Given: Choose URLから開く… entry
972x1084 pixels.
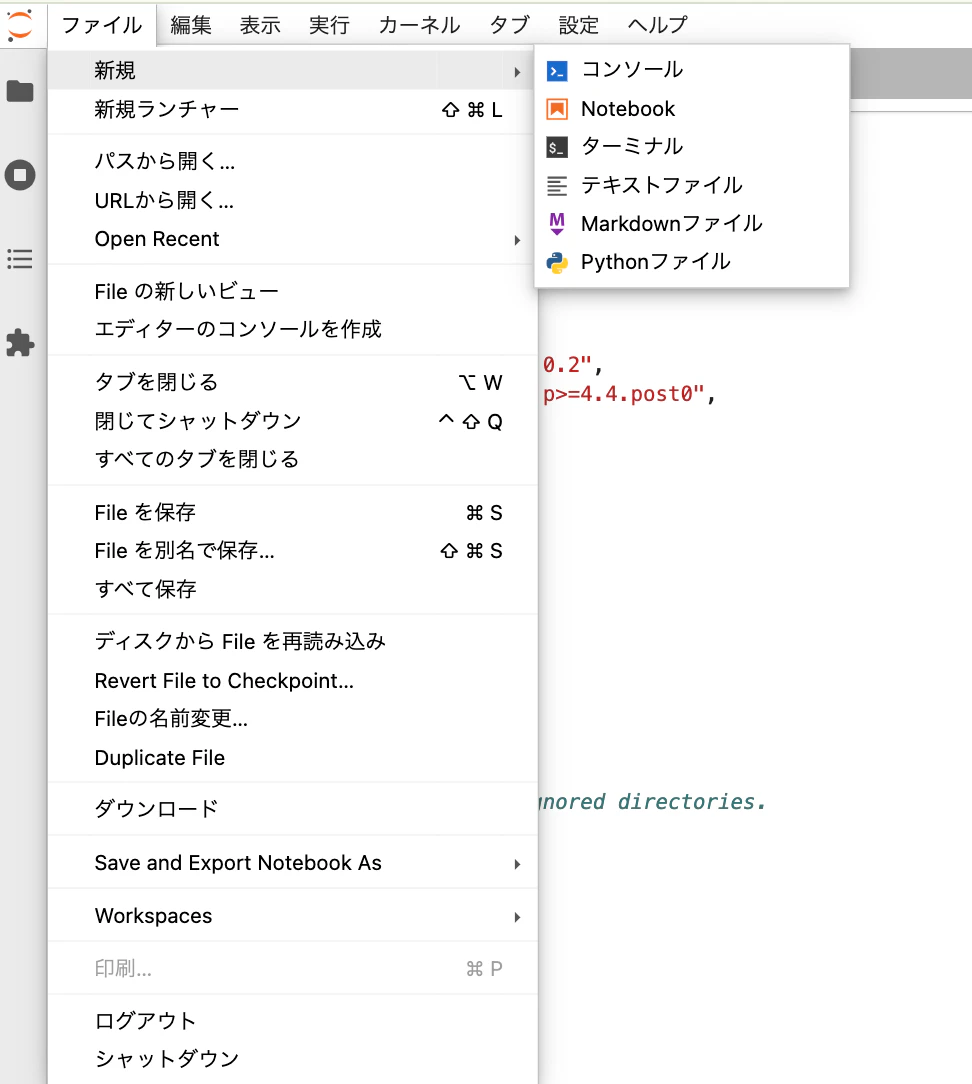Looking at the screenshot, I should [292, 200].
